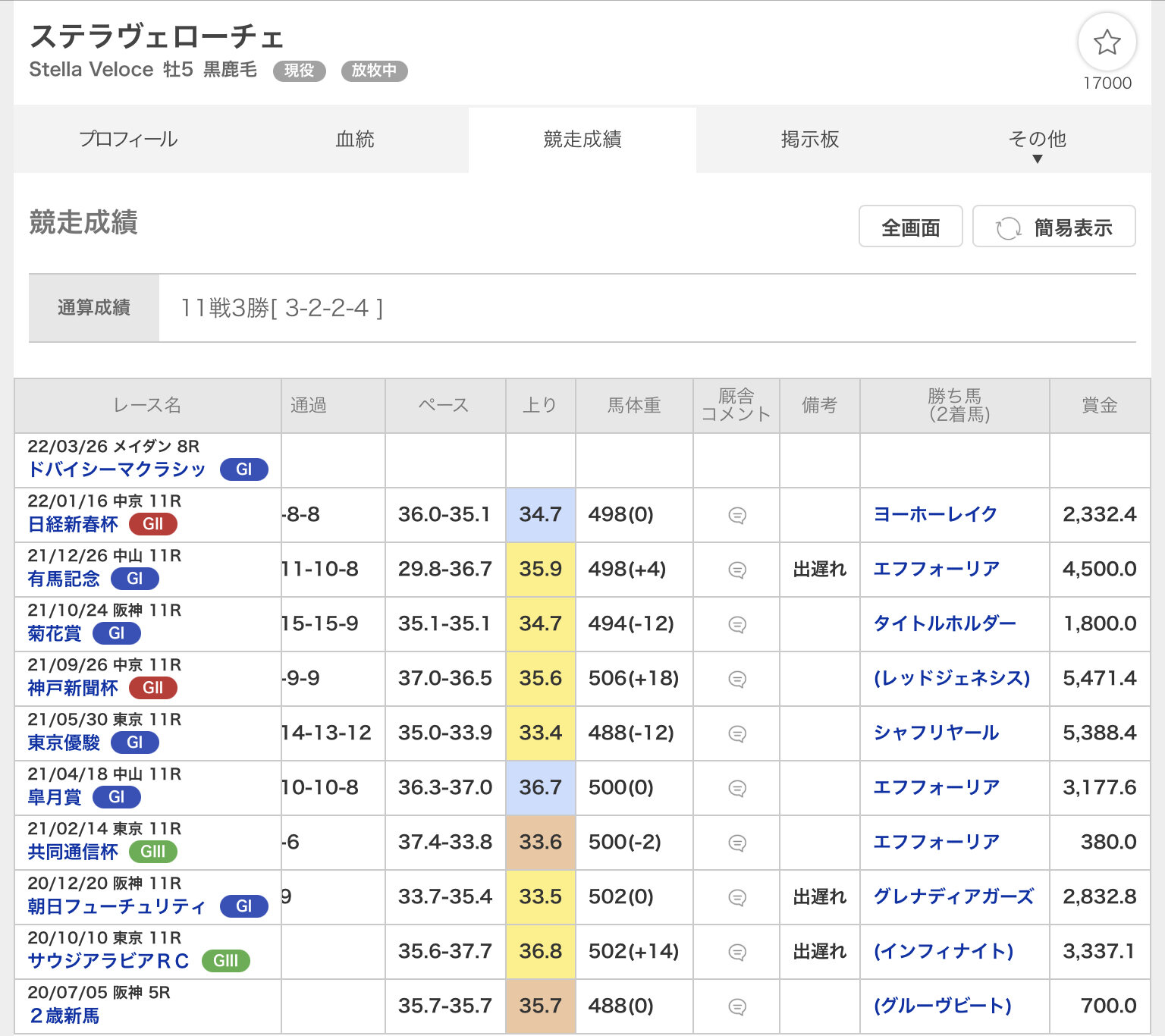Click the 全画面 fullscreen button
This screenshot has height=1036, width=1165.
pos(910,227)
